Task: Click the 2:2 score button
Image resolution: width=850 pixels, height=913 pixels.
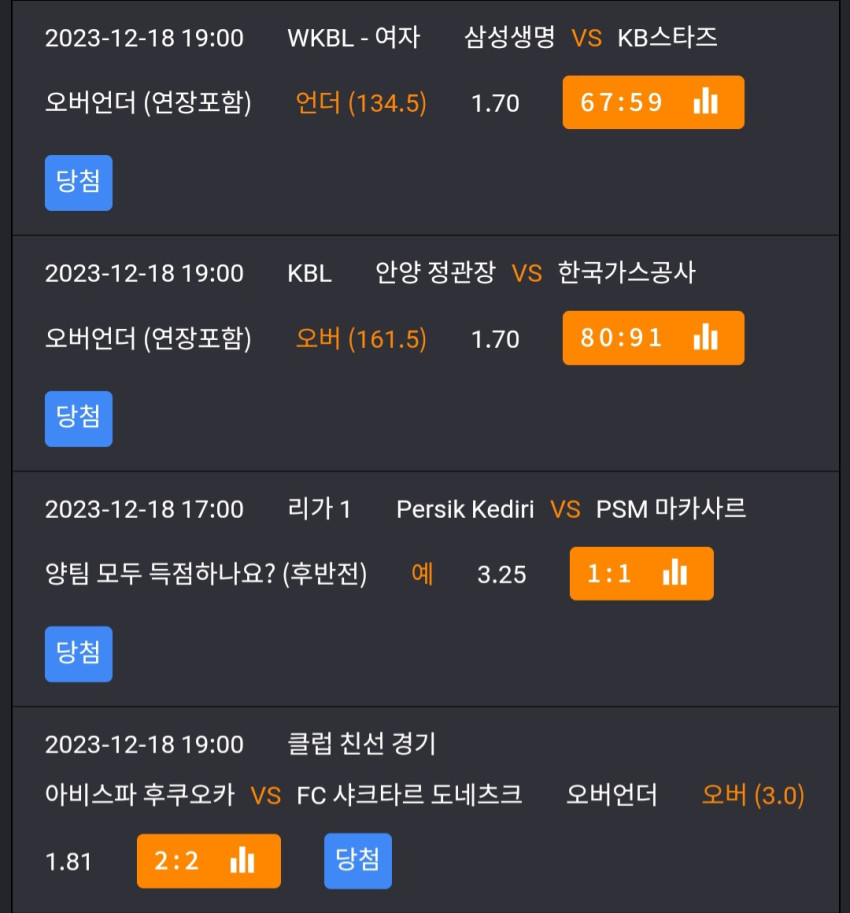Action: coord(209,861)
